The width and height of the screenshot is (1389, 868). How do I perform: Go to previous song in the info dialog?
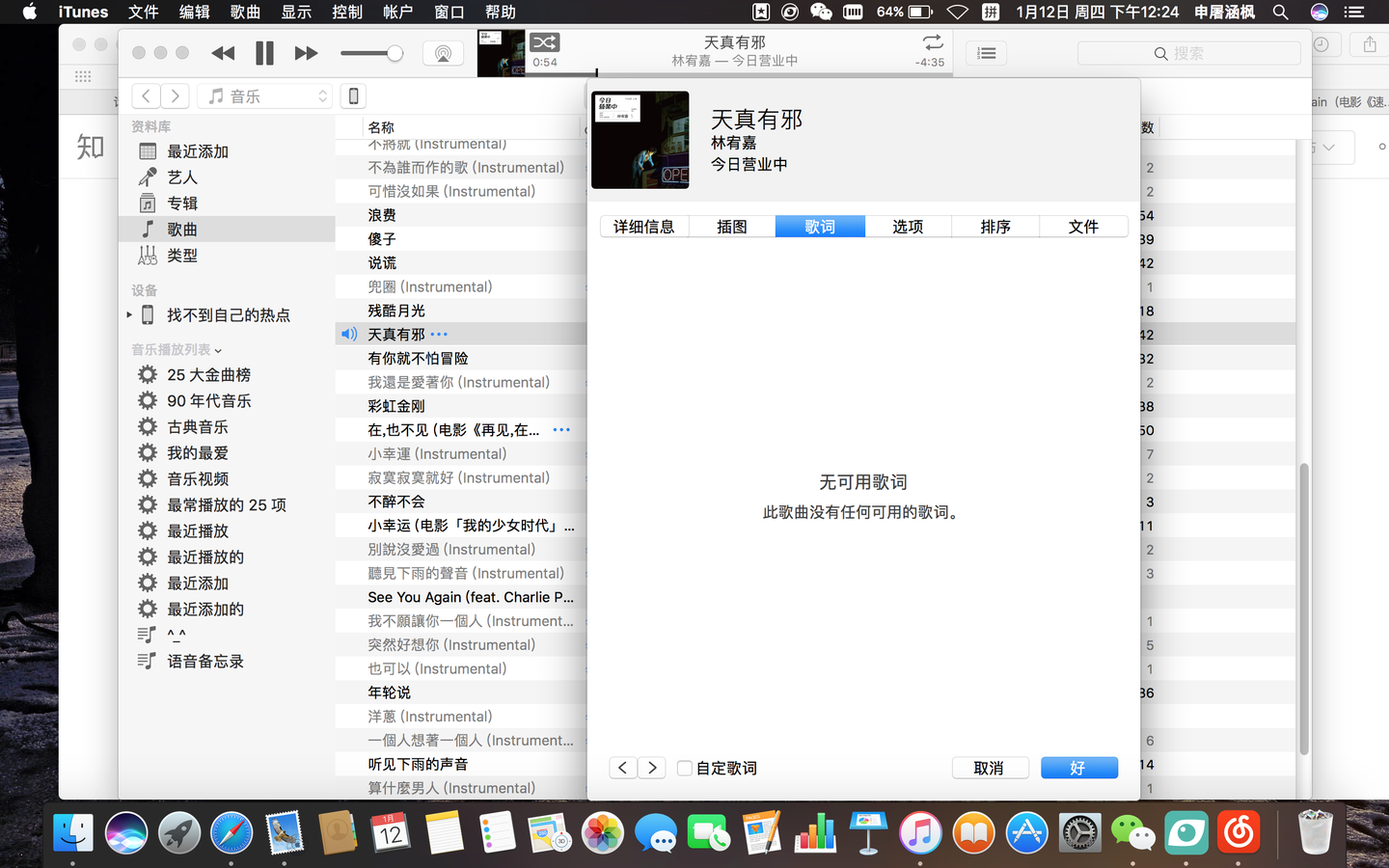pyautogui.click(x=623, y=768)
